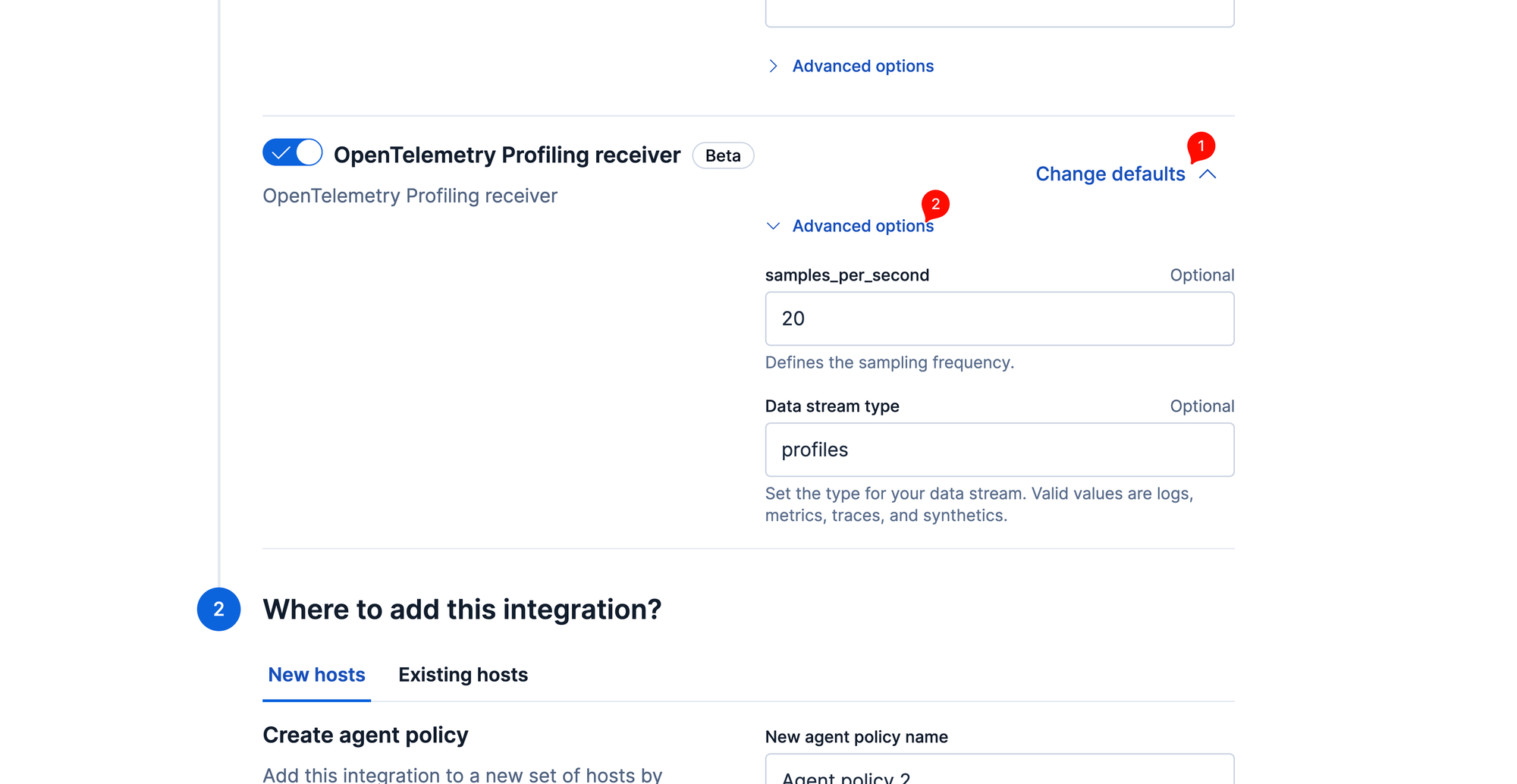Click the 'Where to add this integration?' heading
This screenshot has height=784, width=1517.
click(462, 610)
